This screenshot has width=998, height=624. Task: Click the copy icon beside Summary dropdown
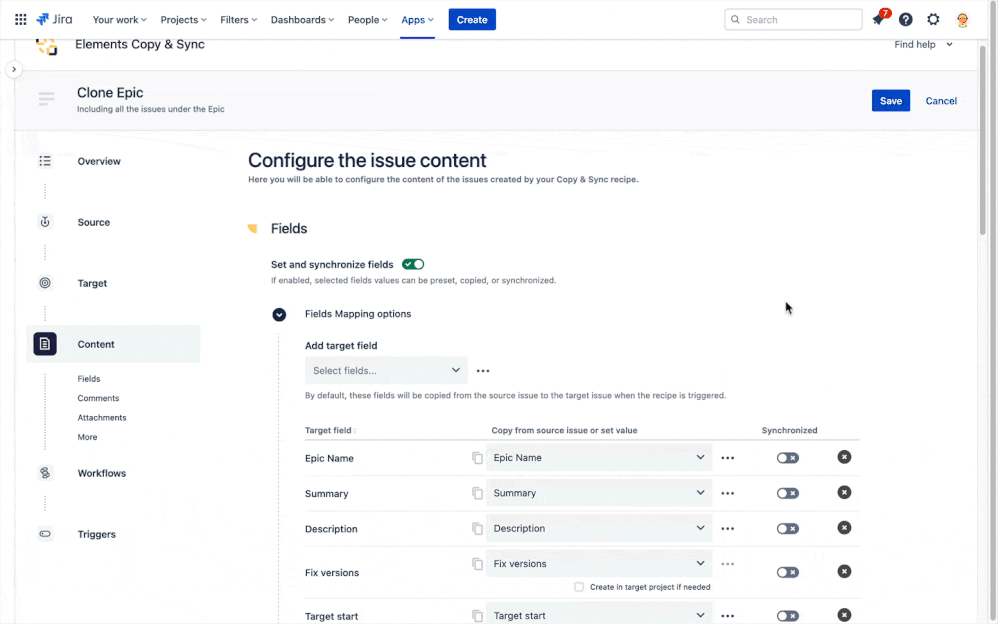(x=477, y=493)
